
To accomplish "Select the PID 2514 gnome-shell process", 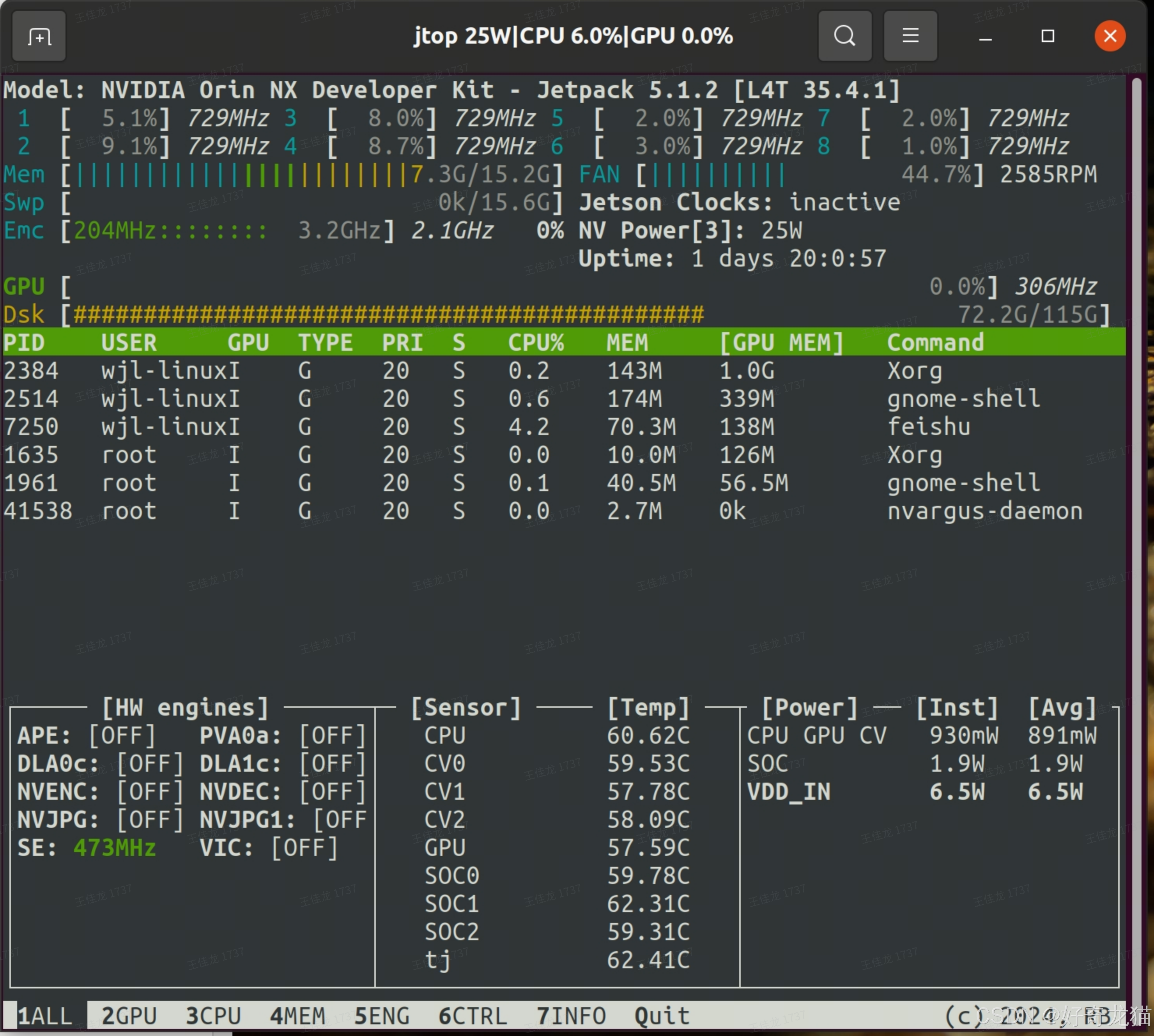I will [x=564, y=398].
